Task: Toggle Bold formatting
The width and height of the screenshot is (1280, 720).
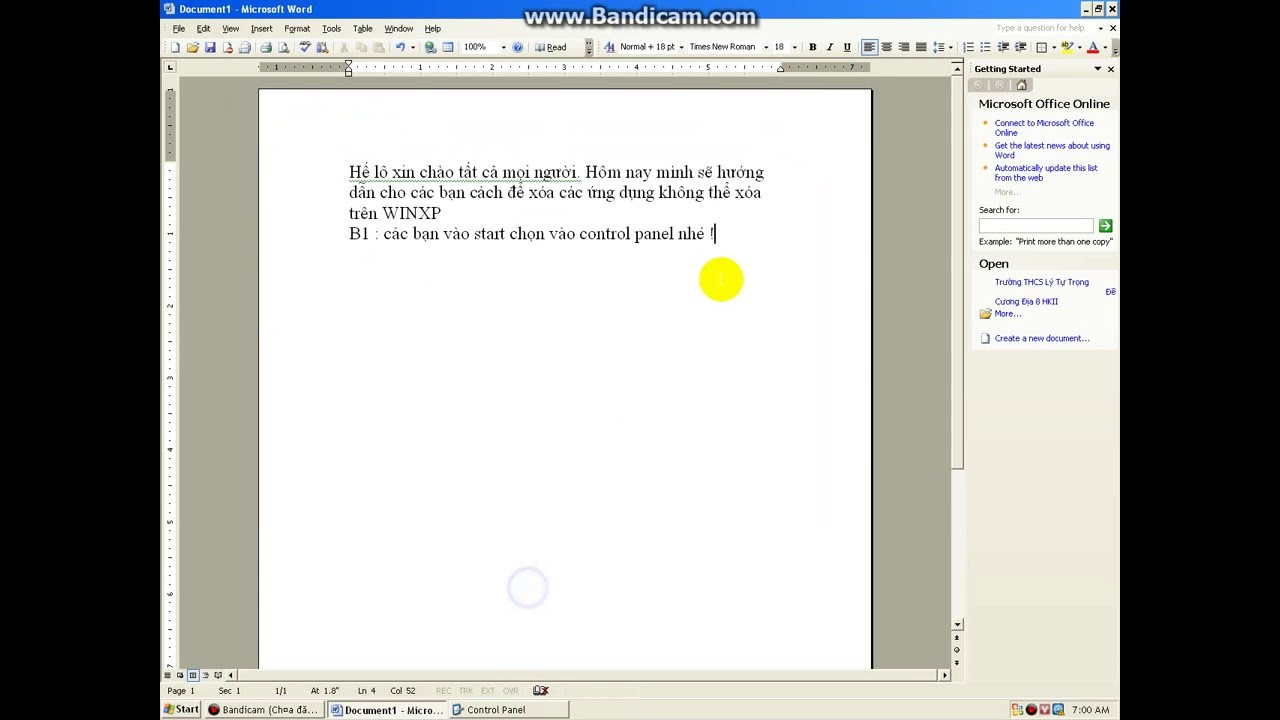Action: click(x=812, y=47)
